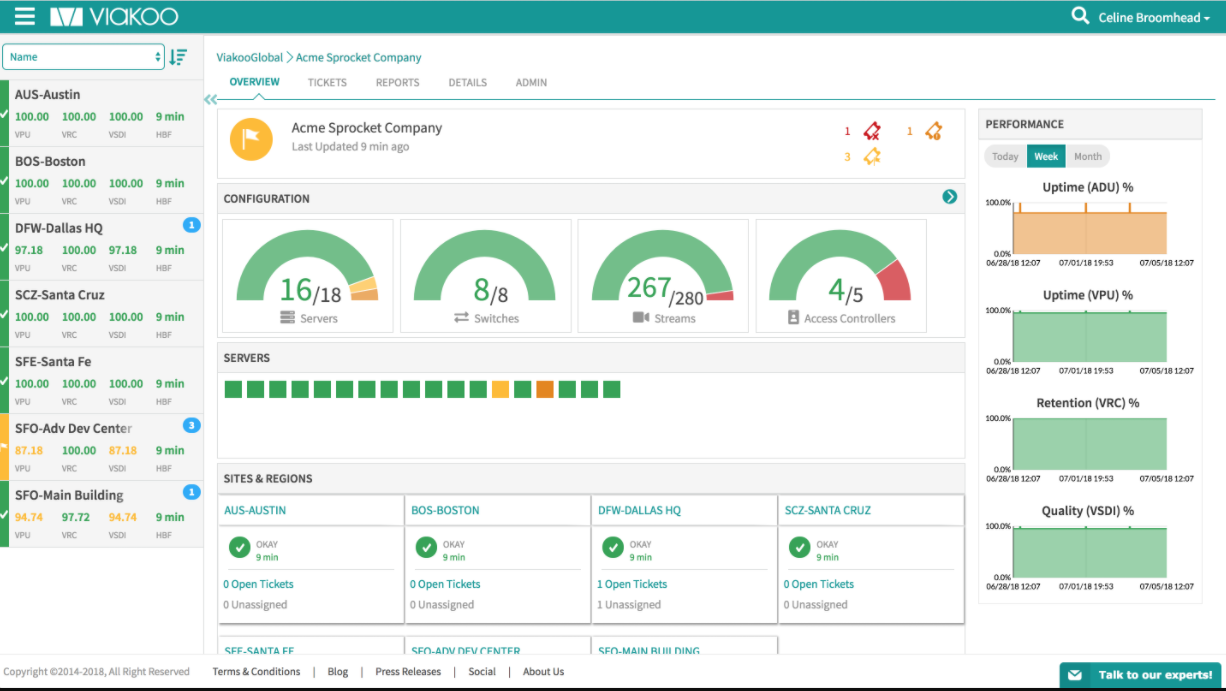1226x691 pixels.
Task: Click the orange flag company icon
Action: pos(251,139)
